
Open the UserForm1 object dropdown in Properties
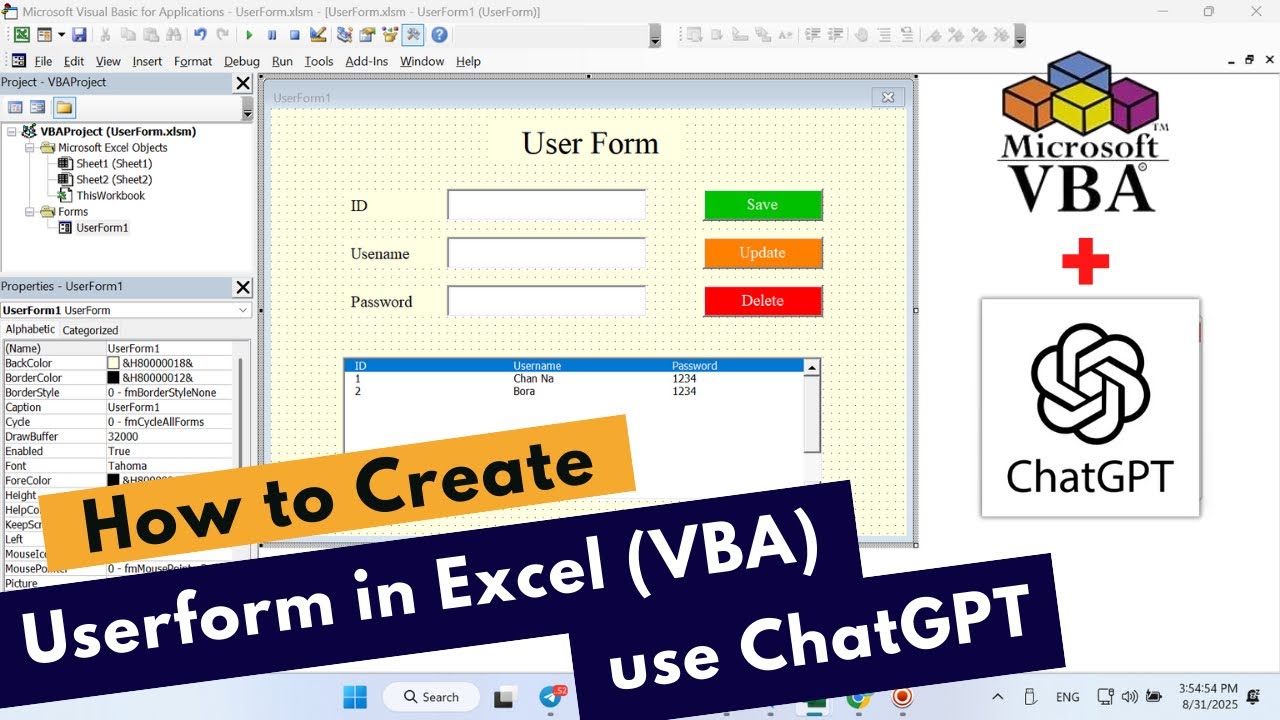pyautogui.click(x=242, y=310)
